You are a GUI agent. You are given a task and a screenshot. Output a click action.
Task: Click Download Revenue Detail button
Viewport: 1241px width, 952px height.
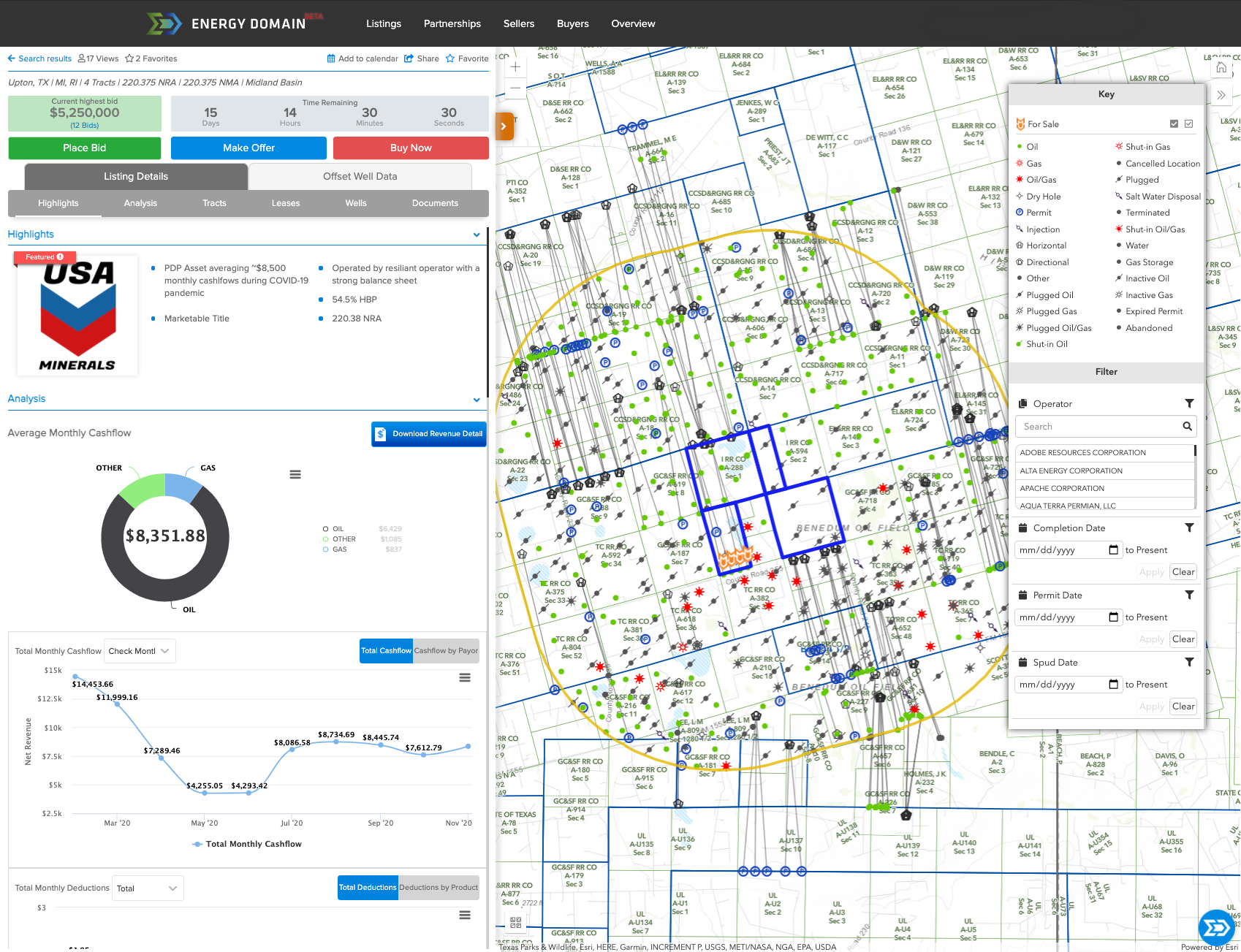pos(429,434)
